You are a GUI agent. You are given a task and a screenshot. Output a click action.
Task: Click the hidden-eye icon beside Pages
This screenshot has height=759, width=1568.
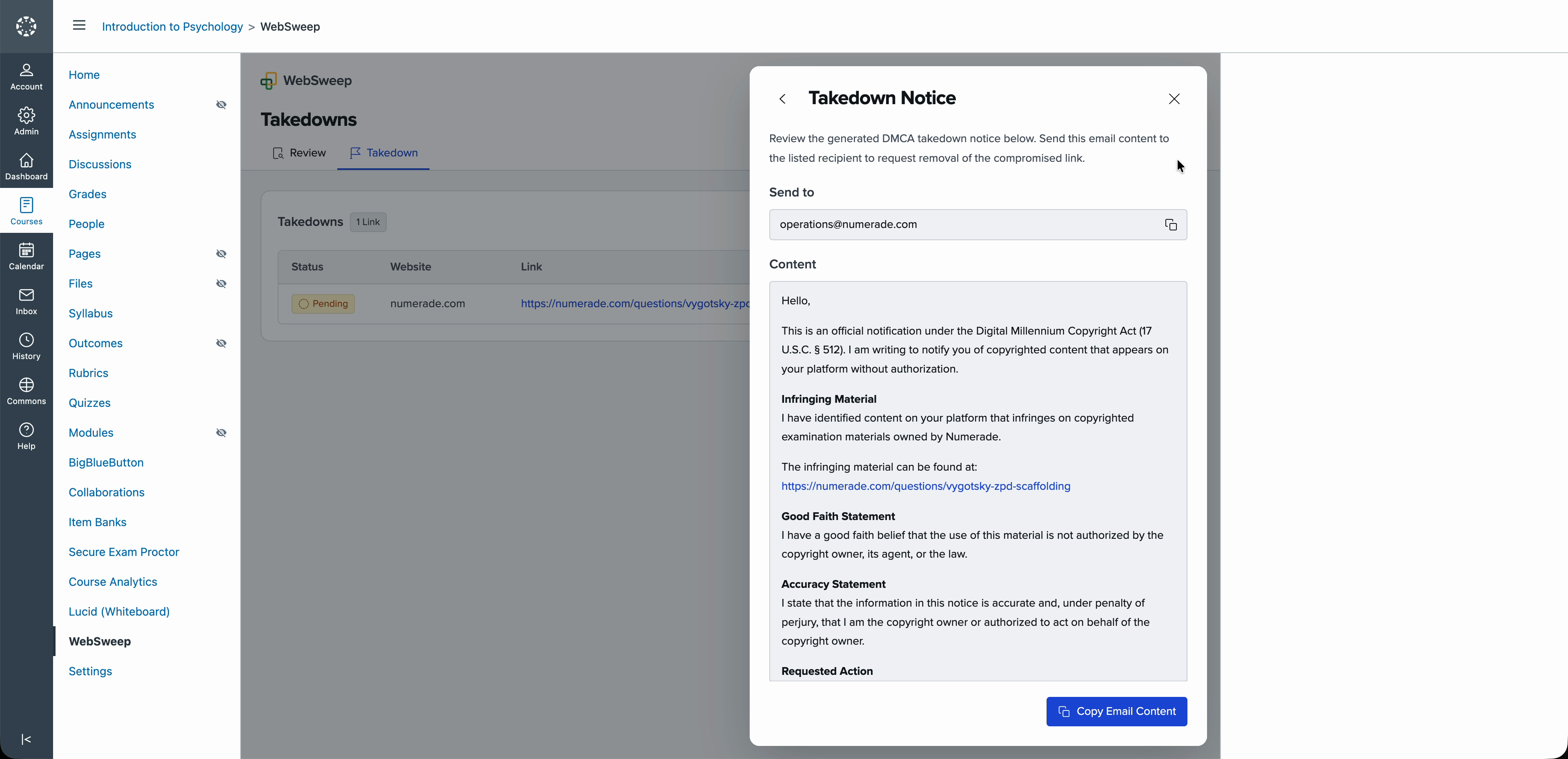(x=222, y=254)
